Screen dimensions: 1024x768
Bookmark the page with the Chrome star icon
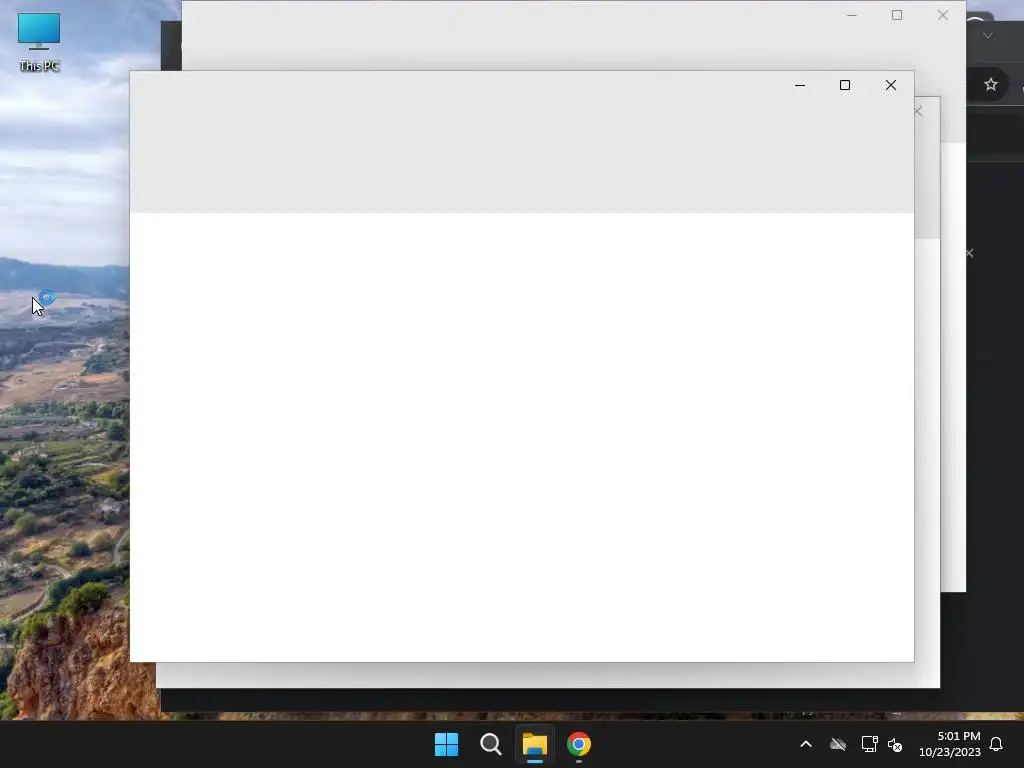(991, 84)
